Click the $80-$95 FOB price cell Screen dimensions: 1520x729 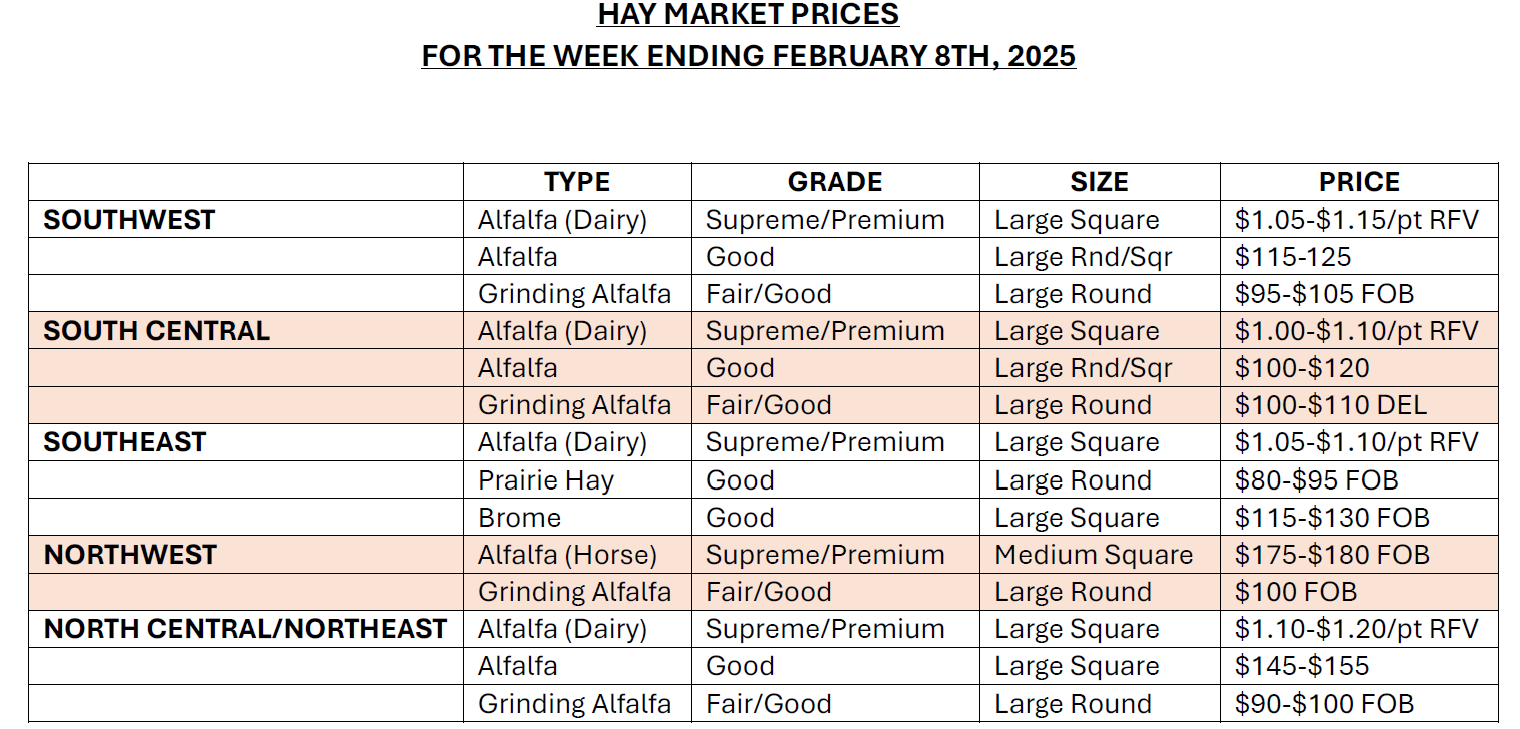coord(1316,480)
